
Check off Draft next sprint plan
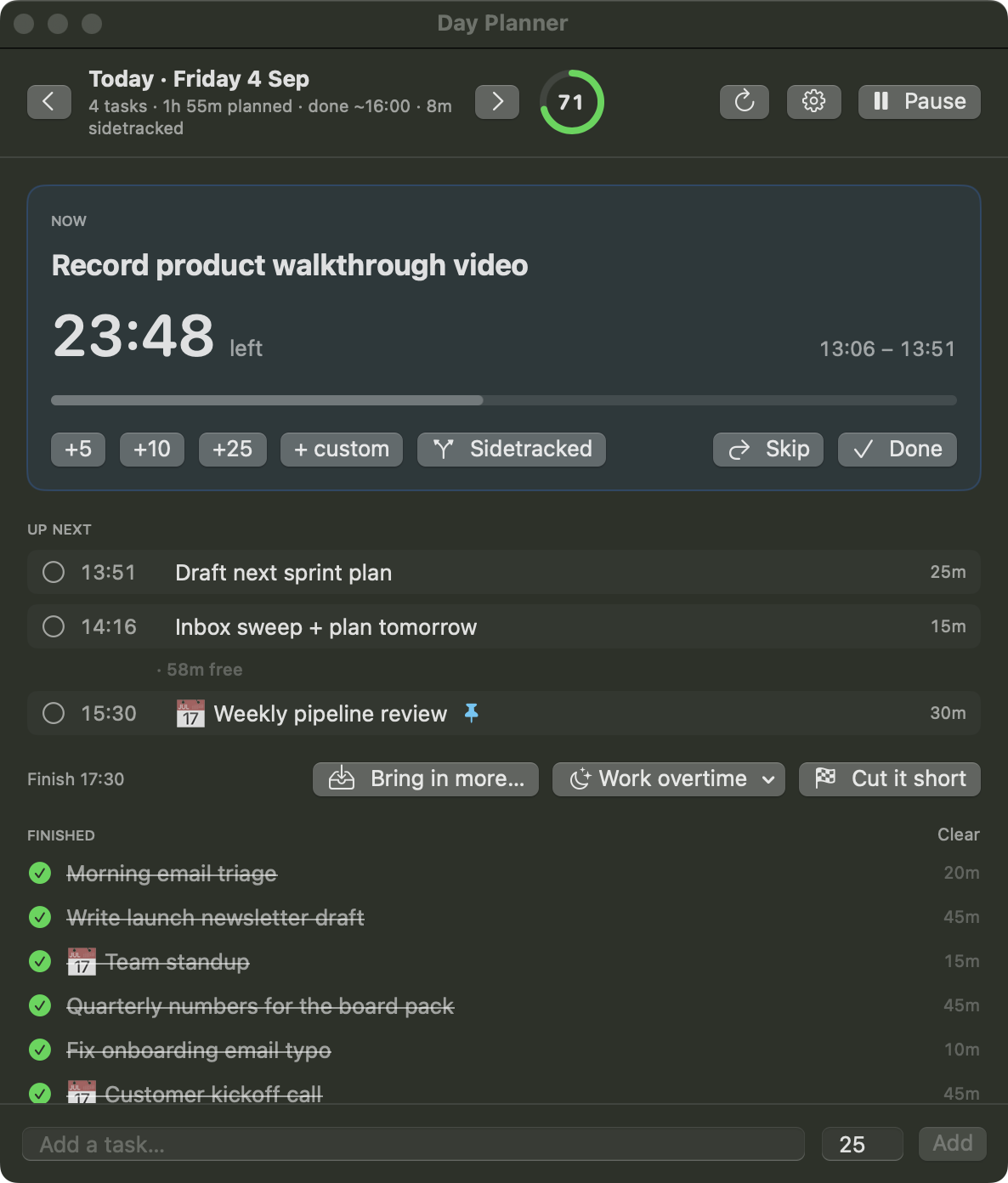pos(54,572)
